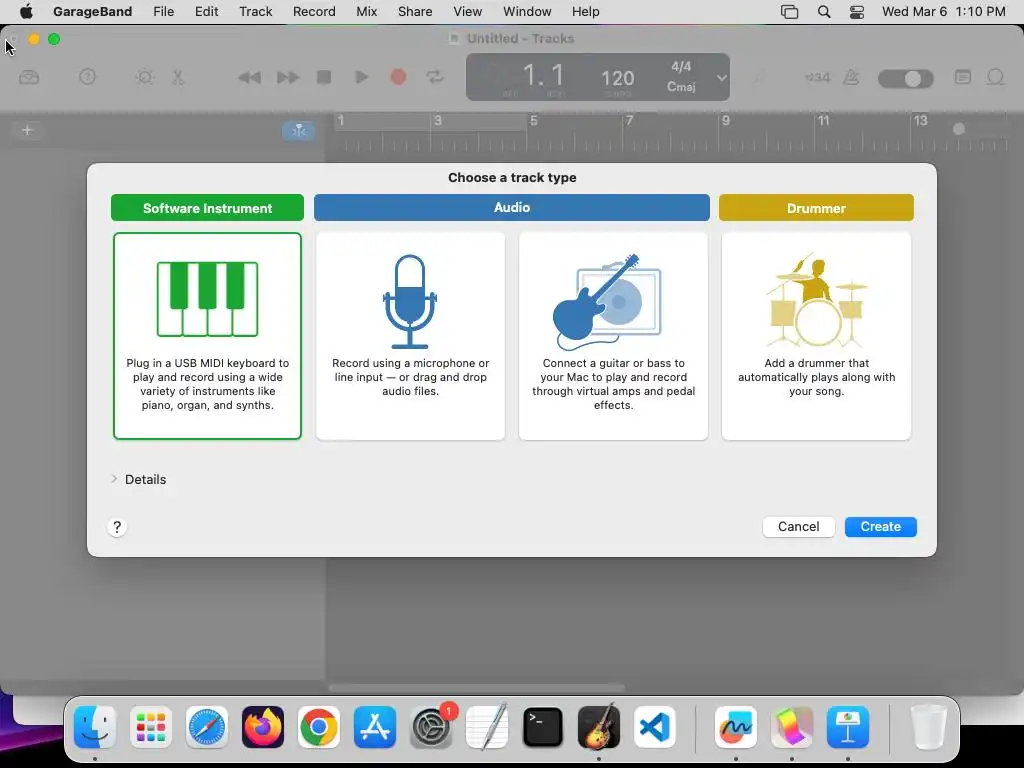Launch Firefox from the Dock
The width and height of the screenshot is (1024, 768).
coord(263,727)
